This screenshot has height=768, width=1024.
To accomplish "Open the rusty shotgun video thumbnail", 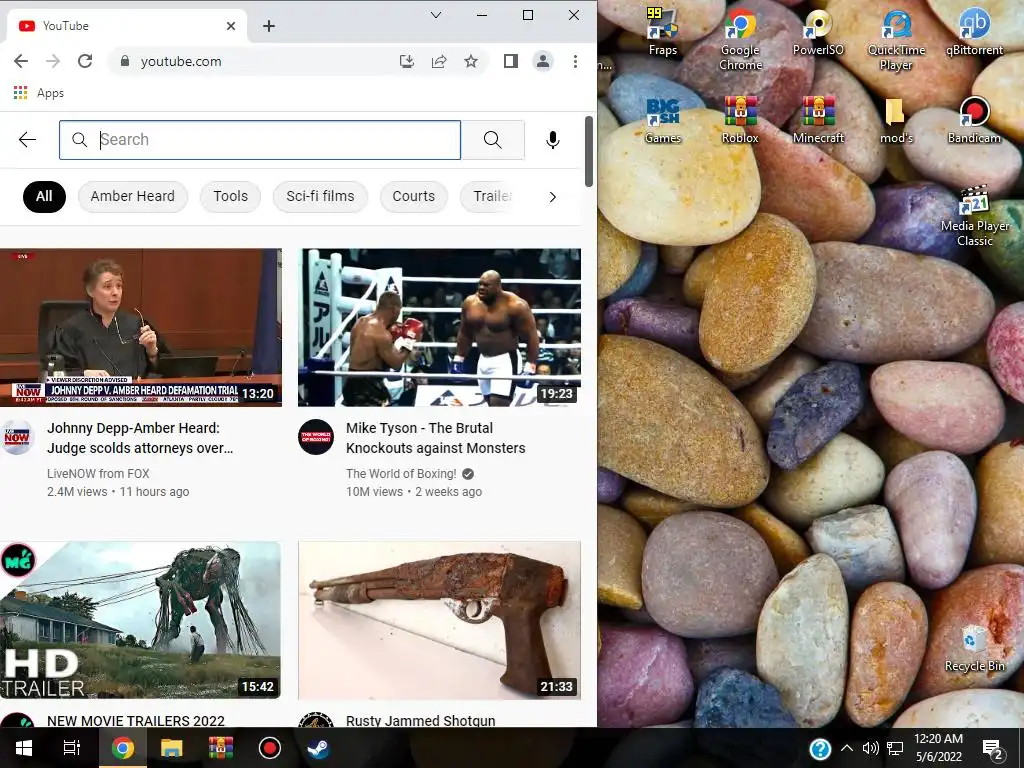I will [440, 620].
